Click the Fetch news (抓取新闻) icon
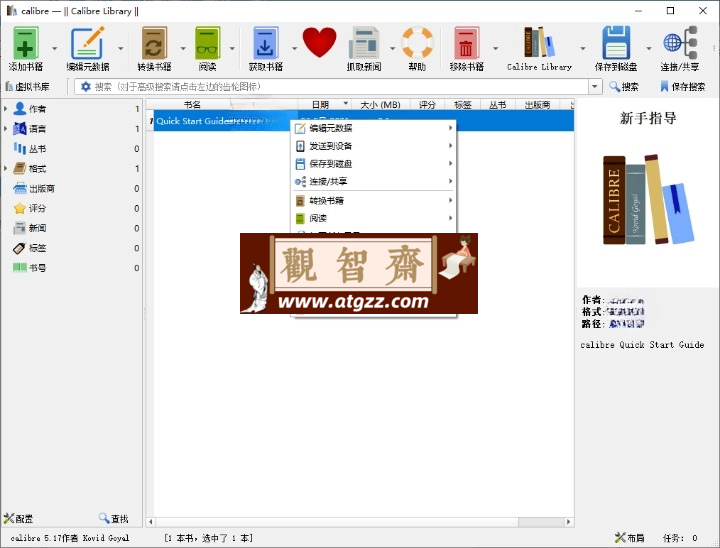The height and width of the screenshot is (548, 720). (x=364, y=43)
